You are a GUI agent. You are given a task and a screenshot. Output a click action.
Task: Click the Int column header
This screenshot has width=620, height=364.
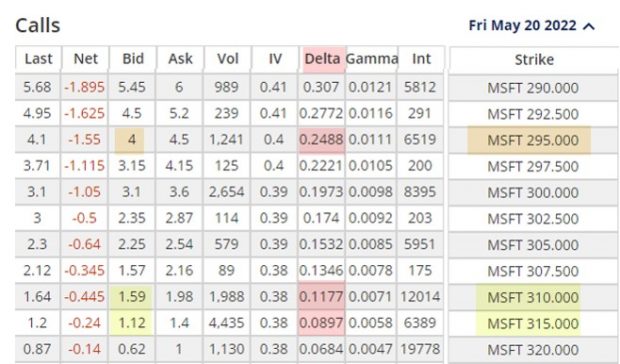(421, 59)
